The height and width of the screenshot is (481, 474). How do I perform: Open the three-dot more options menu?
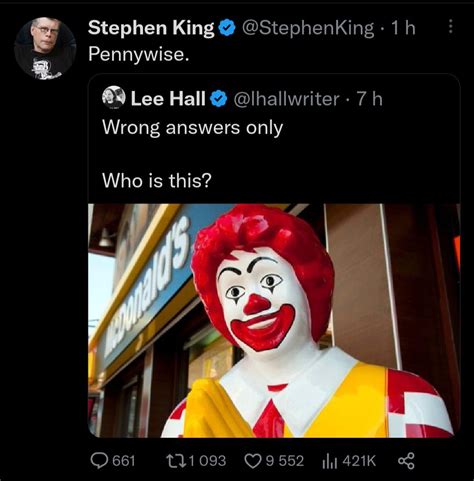tap(450, 26)
